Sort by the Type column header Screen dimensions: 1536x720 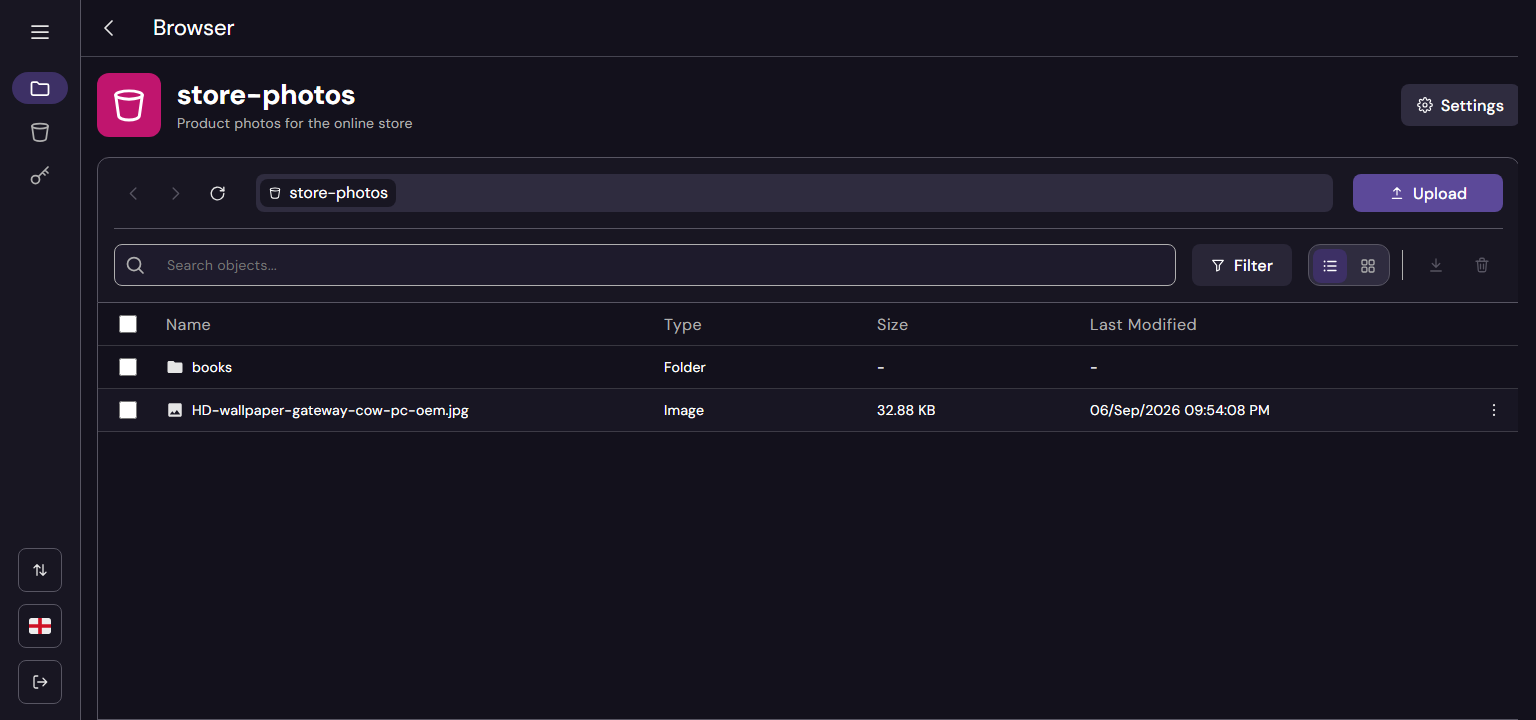tap(683, 324)
